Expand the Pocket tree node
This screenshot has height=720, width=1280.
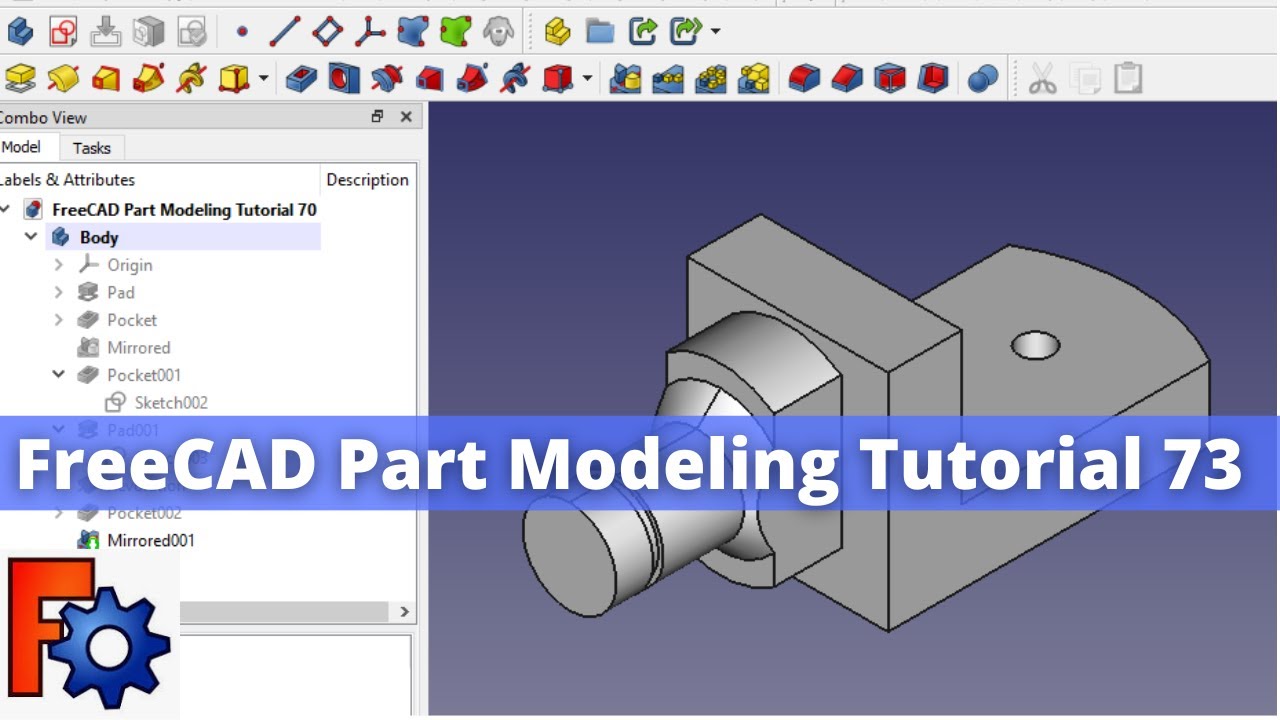(x=58, y=320)
